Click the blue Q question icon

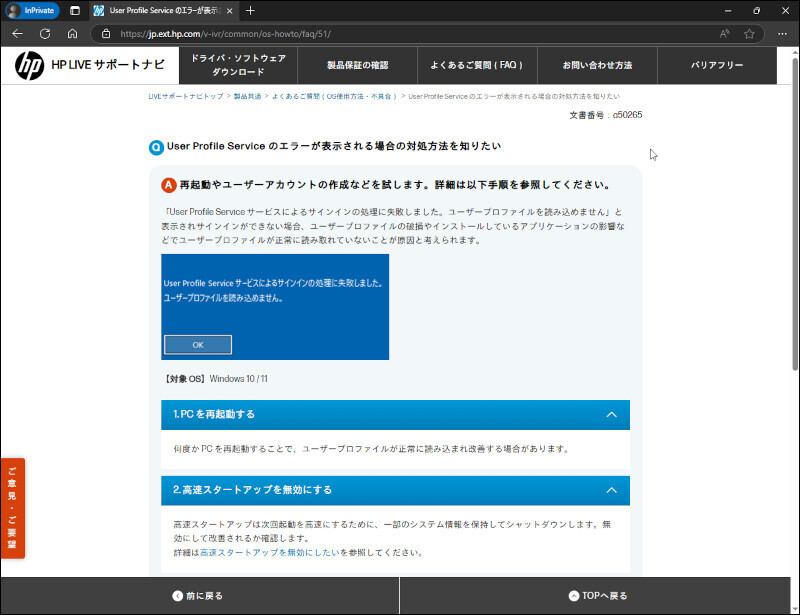click(156, 147)
